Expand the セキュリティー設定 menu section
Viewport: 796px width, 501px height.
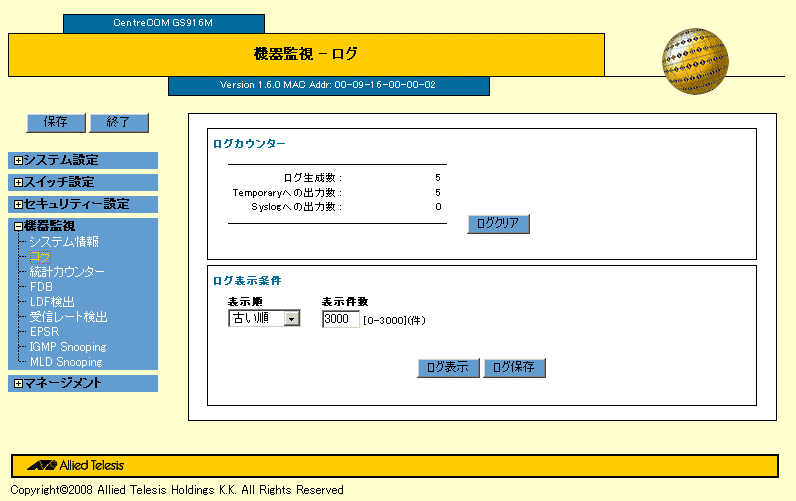point(19,204)
